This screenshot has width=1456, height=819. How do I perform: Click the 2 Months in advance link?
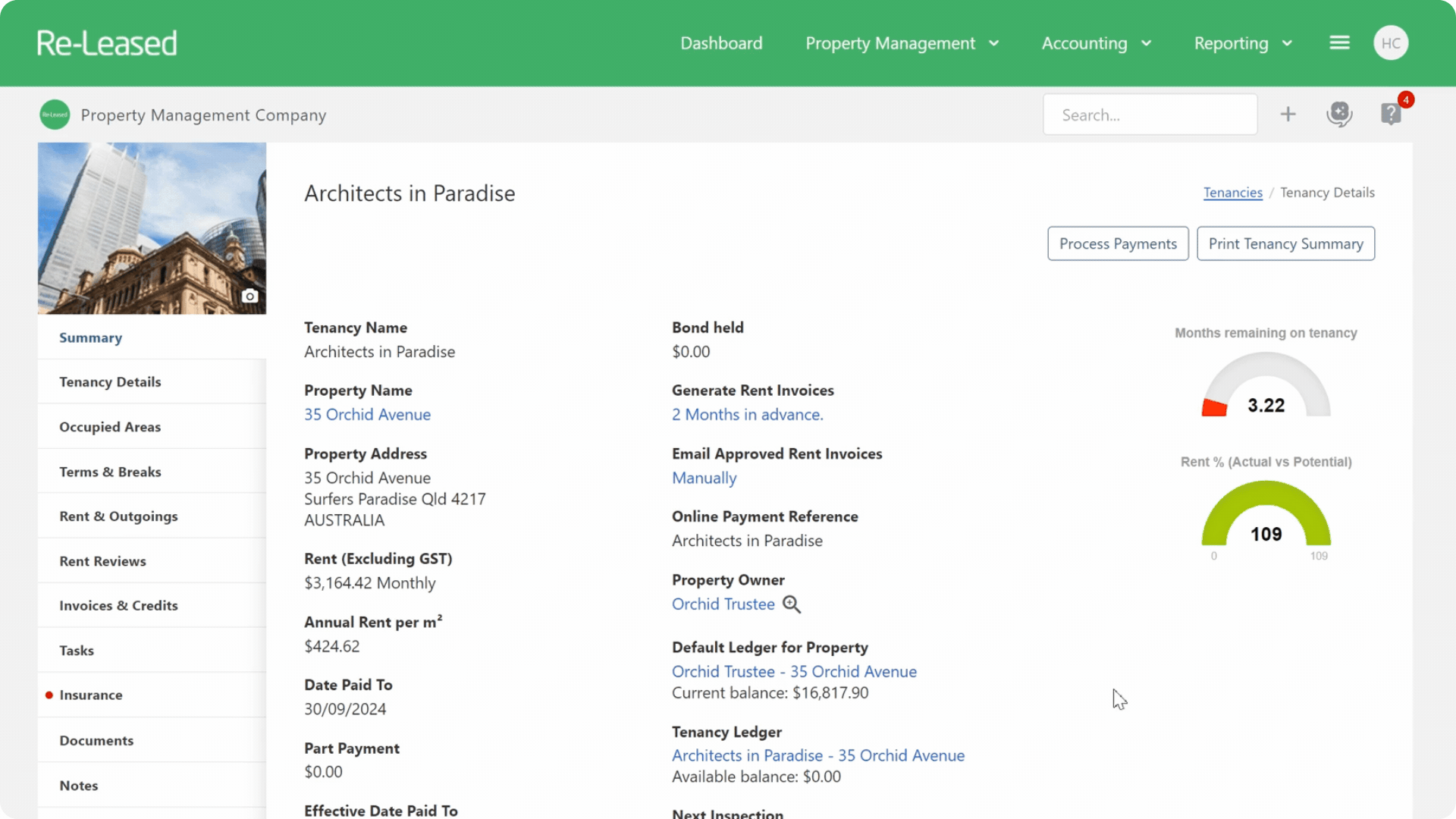[x=747, y=415]
